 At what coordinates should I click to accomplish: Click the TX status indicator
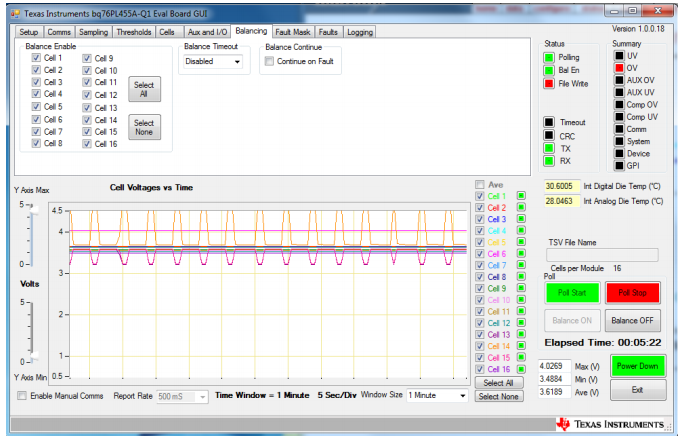[x=549, y=148]
